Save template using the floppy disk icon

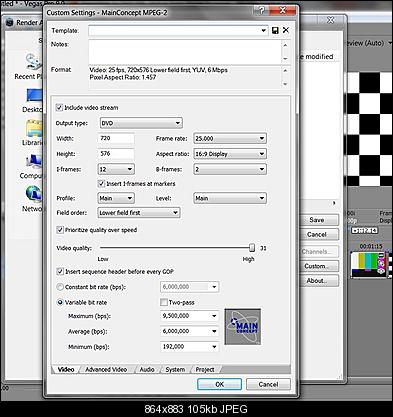coord(275,30)
